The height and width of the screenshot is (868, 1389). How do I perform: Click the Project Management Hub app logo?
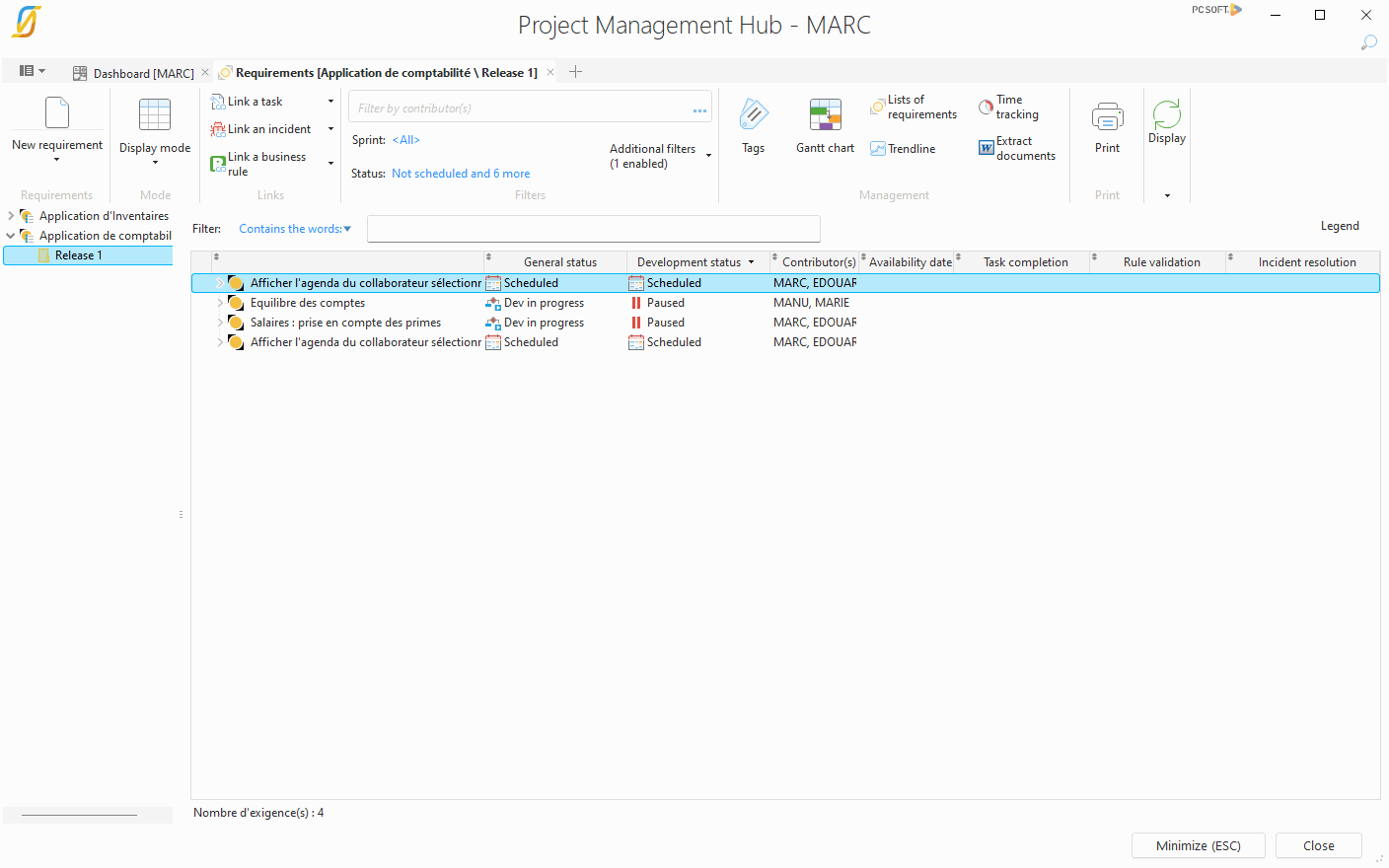click(x=27, y=22)
